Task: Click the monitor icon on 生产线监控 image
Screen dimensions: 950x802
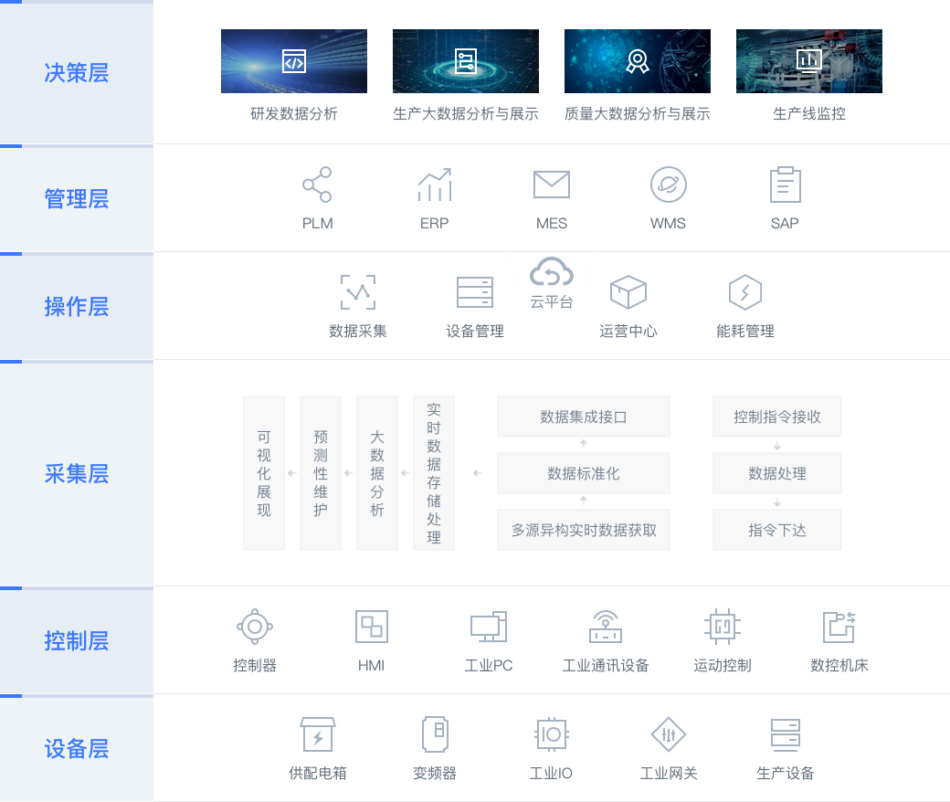Action: click(x=809, y=61)
